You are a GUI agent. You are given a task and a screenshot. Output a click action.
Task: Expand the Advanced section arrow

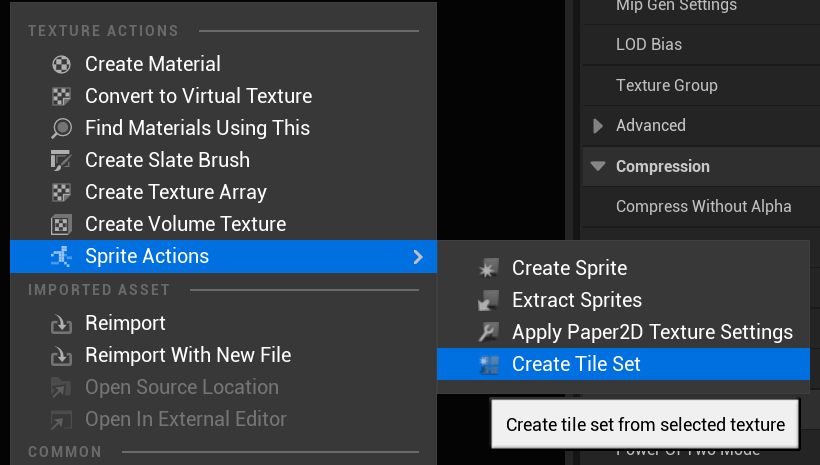[598, 126]
